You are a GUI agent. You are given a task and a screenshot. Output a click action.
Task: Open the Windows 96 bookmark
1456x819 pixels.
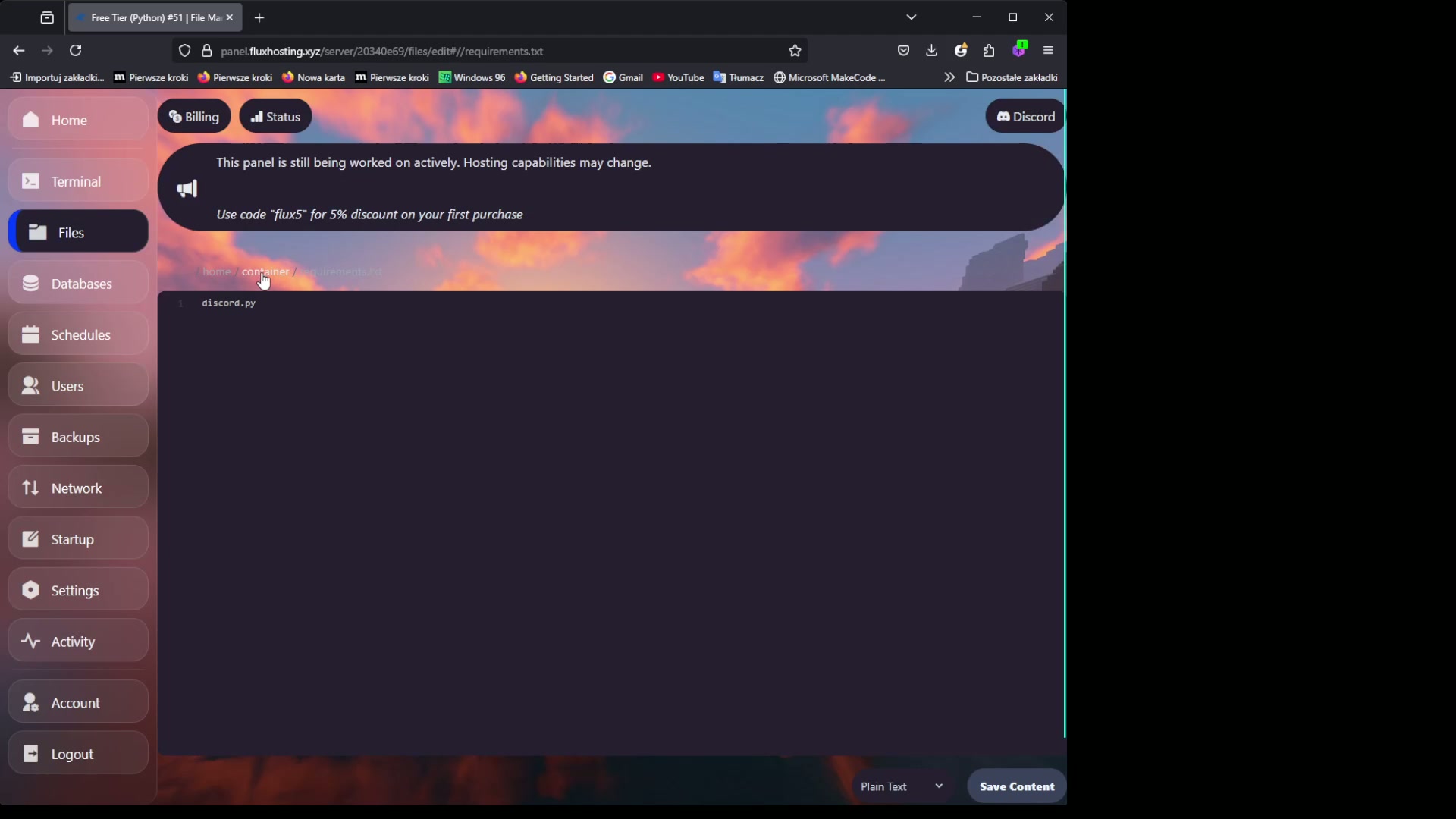coord(472,77)
